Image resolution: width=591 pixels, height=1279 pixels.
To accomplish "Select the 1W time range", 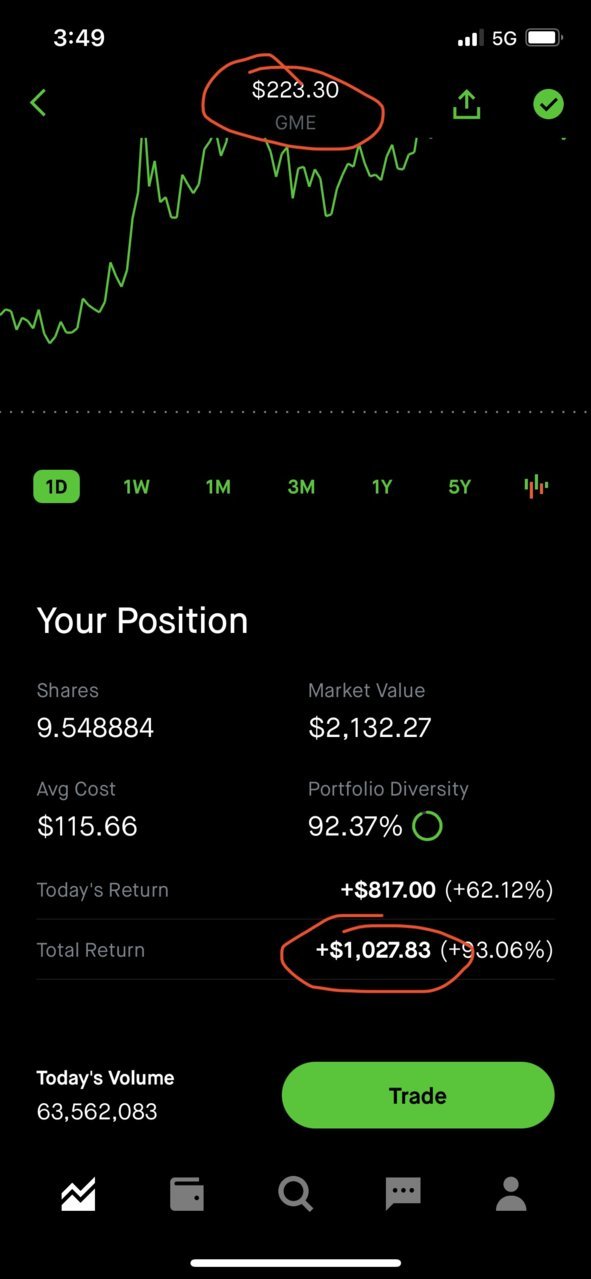I will point(136,487).
